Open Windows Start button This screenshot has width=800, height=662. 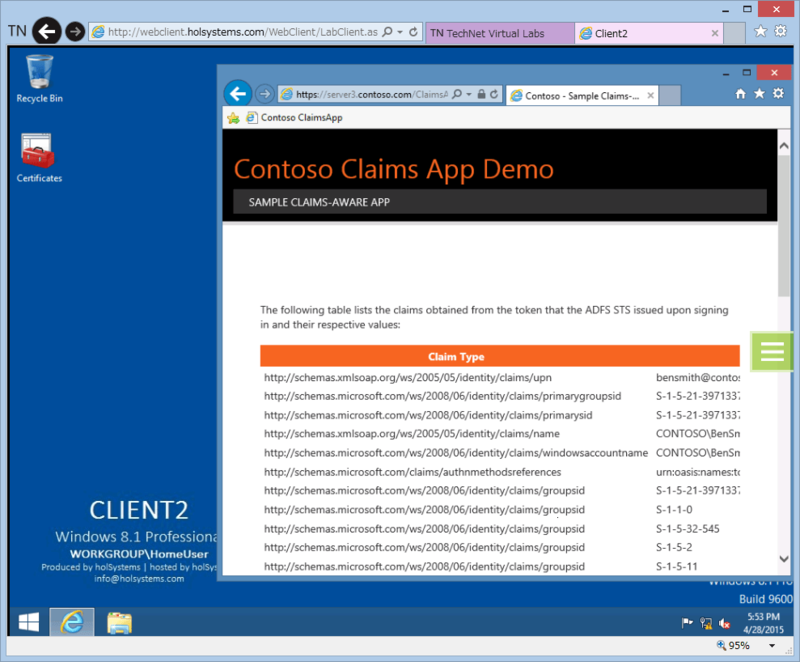point(29,622)
